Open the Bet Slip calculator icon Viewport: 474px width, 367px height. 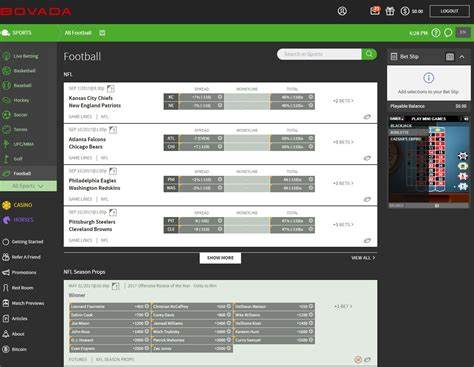450,57
